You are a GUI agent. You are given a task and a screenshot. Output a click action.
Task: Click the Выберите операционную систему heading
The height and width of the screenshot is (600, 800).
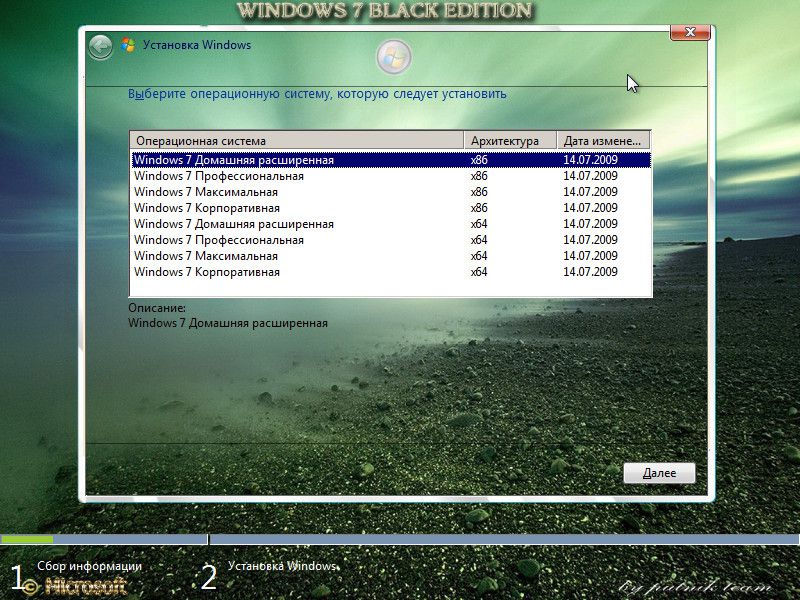pyautogui.click(x=317, y=94)
